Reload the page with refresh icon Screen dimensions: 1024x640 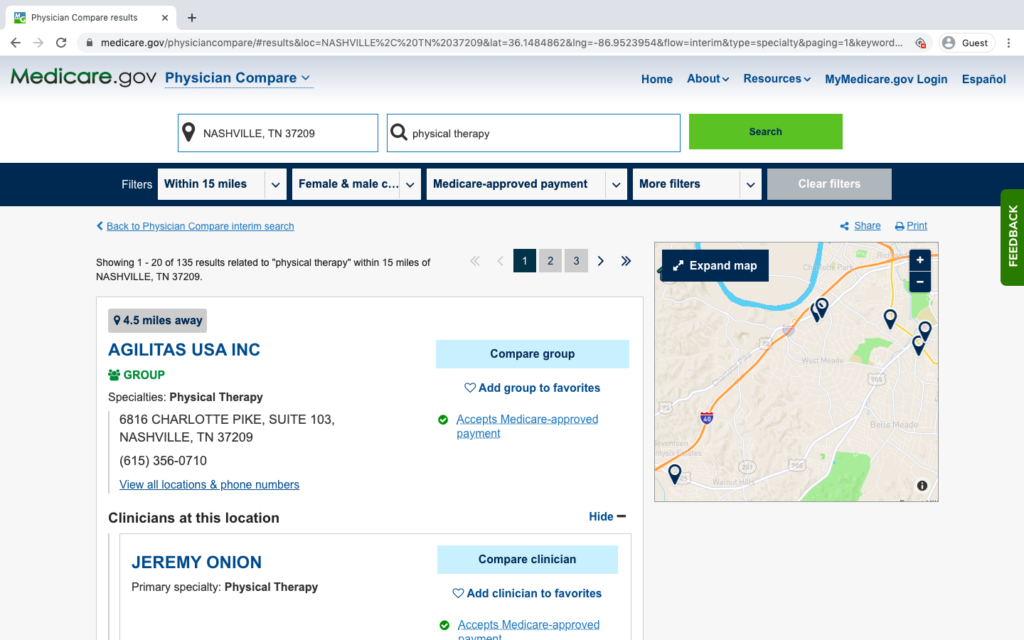click(61, 42)
